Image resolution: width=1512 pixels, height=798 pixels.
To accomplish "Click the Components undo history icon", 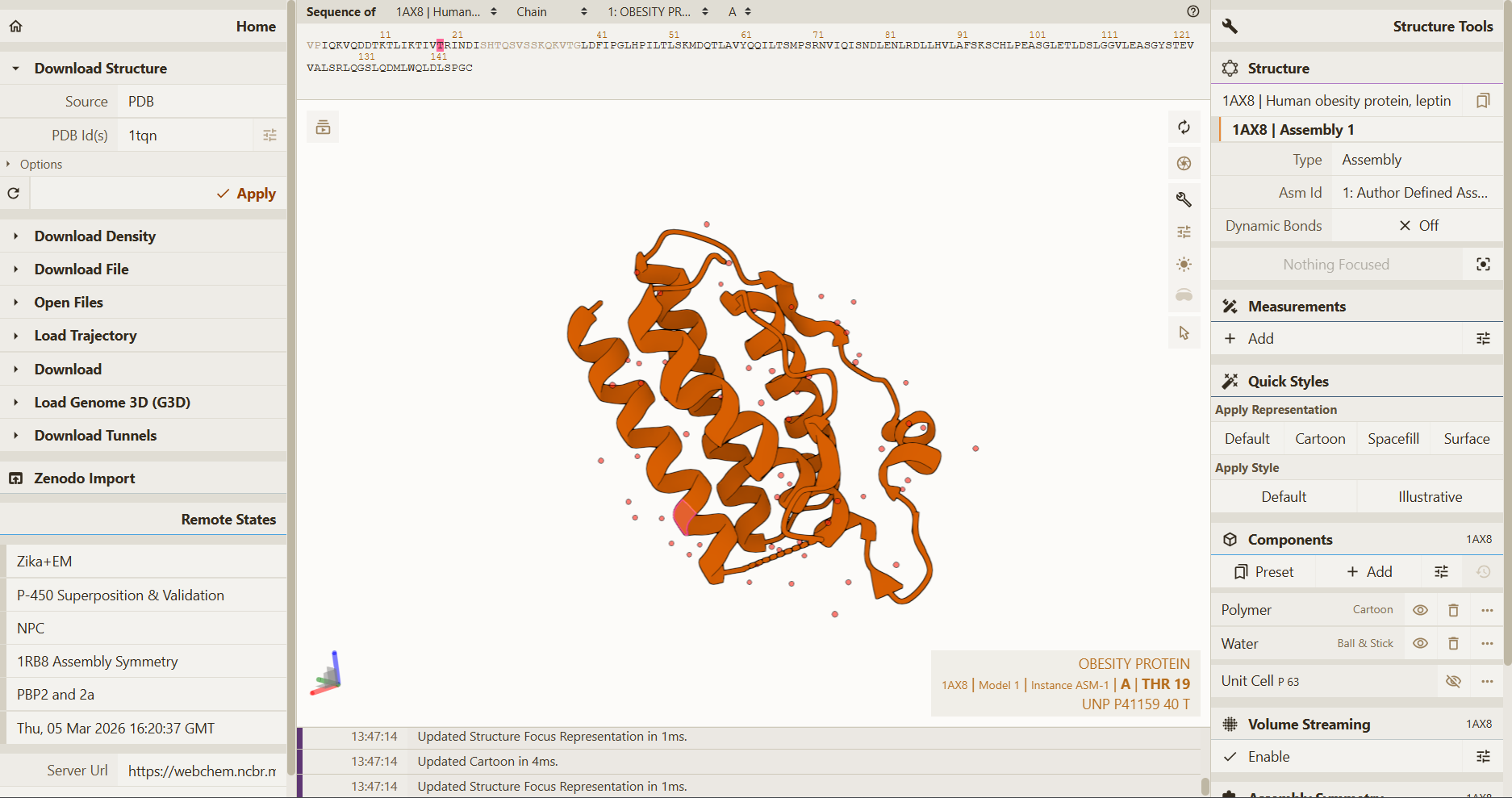I will coord(1483,572).
